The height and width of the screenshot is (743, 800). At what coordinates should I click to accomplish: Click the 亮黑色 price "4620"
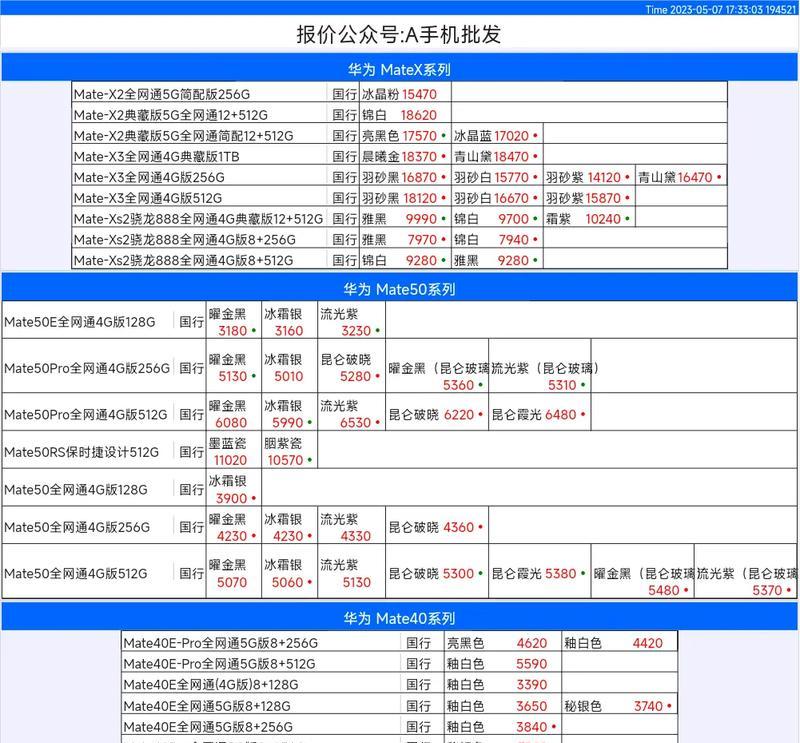(x=532, y=643)
